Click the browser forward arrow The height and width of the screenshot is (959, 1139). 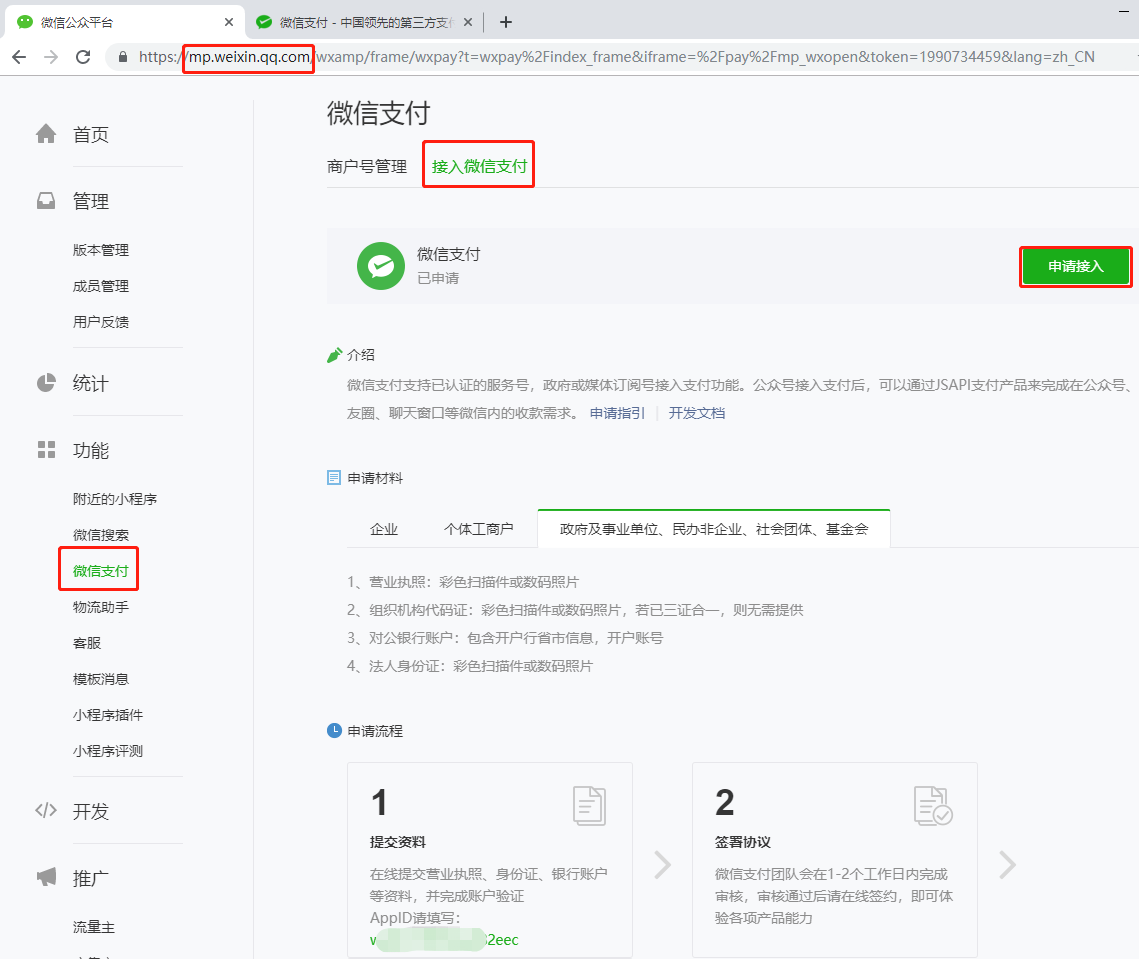coord(51,57)
